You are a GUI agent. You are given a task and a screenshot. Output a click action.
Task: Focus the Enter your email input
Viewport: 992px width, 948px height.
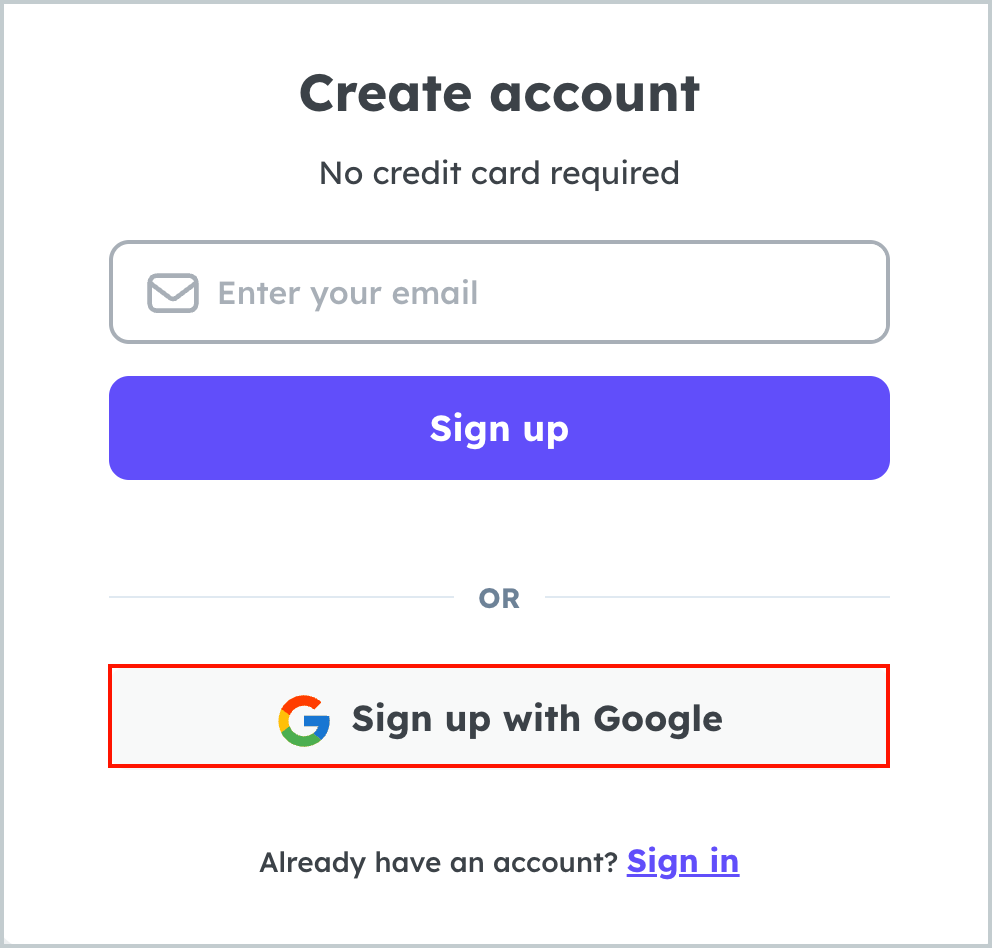click(x=499, y=292)
